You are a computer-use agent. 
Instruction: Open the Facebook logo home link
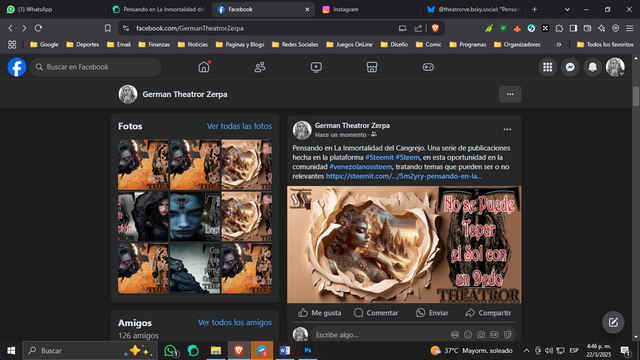(x=17, y=67)
